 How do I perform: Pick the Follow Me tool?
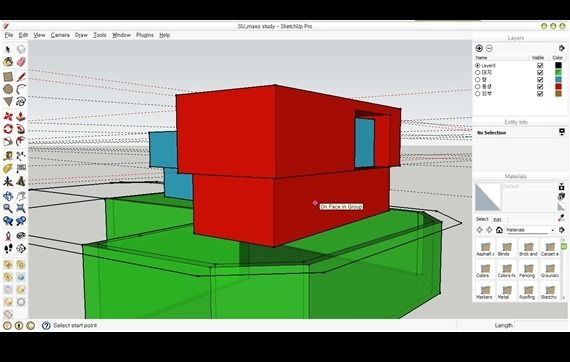pyautogui.click(x=21, y=129)
